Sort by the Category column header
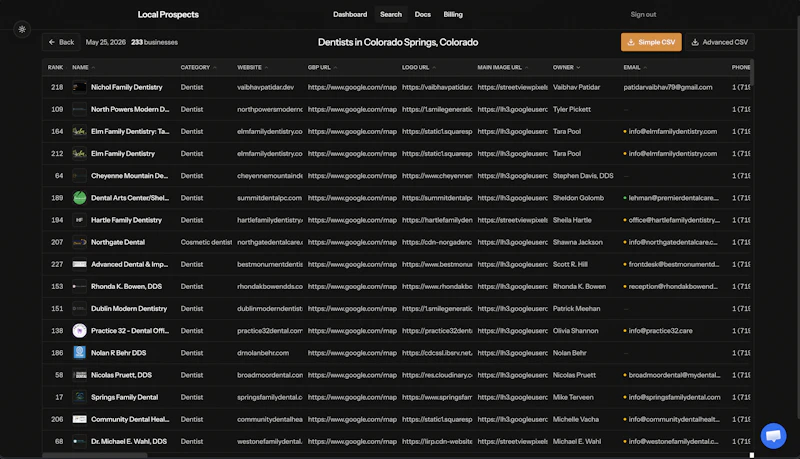This screenshot has height=459, width=800. pyautogui.click(x=198, y=67)
